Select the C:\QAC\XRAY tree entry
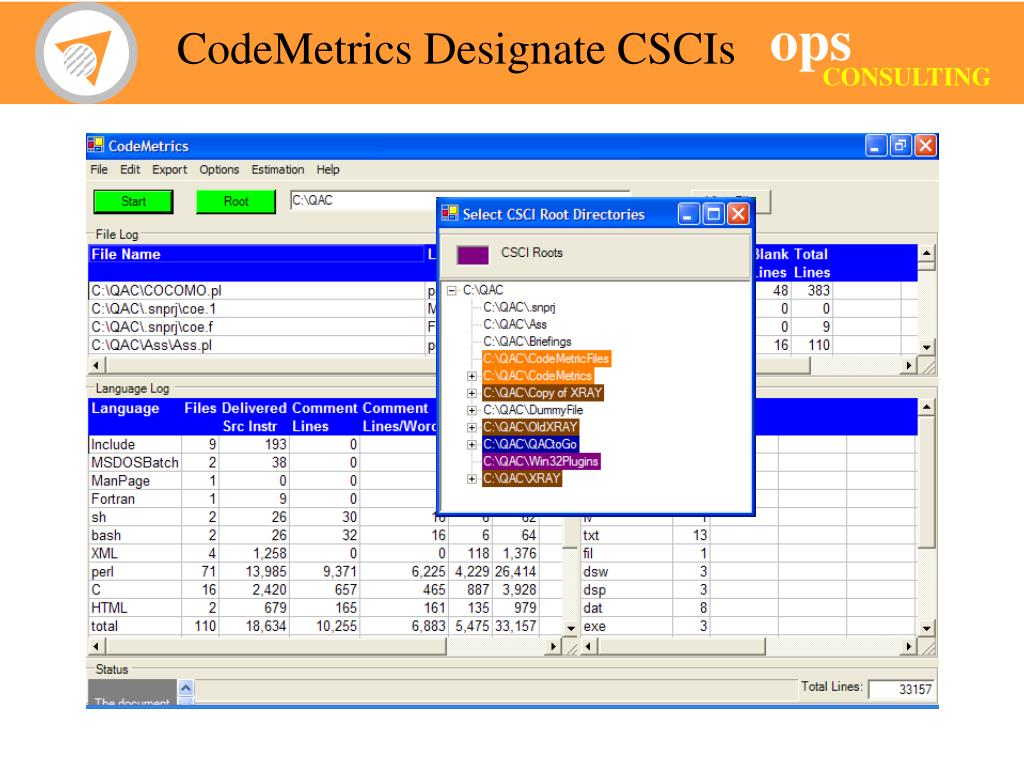Image resolution: width=1024 pixels, height=768 pixels. (x=522, y=478)
